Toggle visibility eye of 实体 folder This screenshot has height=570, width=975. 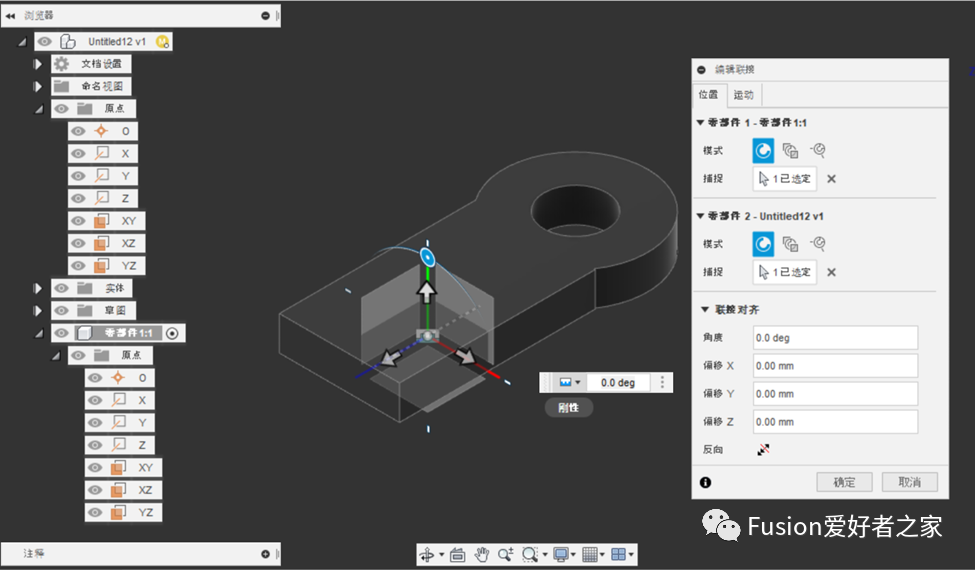(61, 288)
